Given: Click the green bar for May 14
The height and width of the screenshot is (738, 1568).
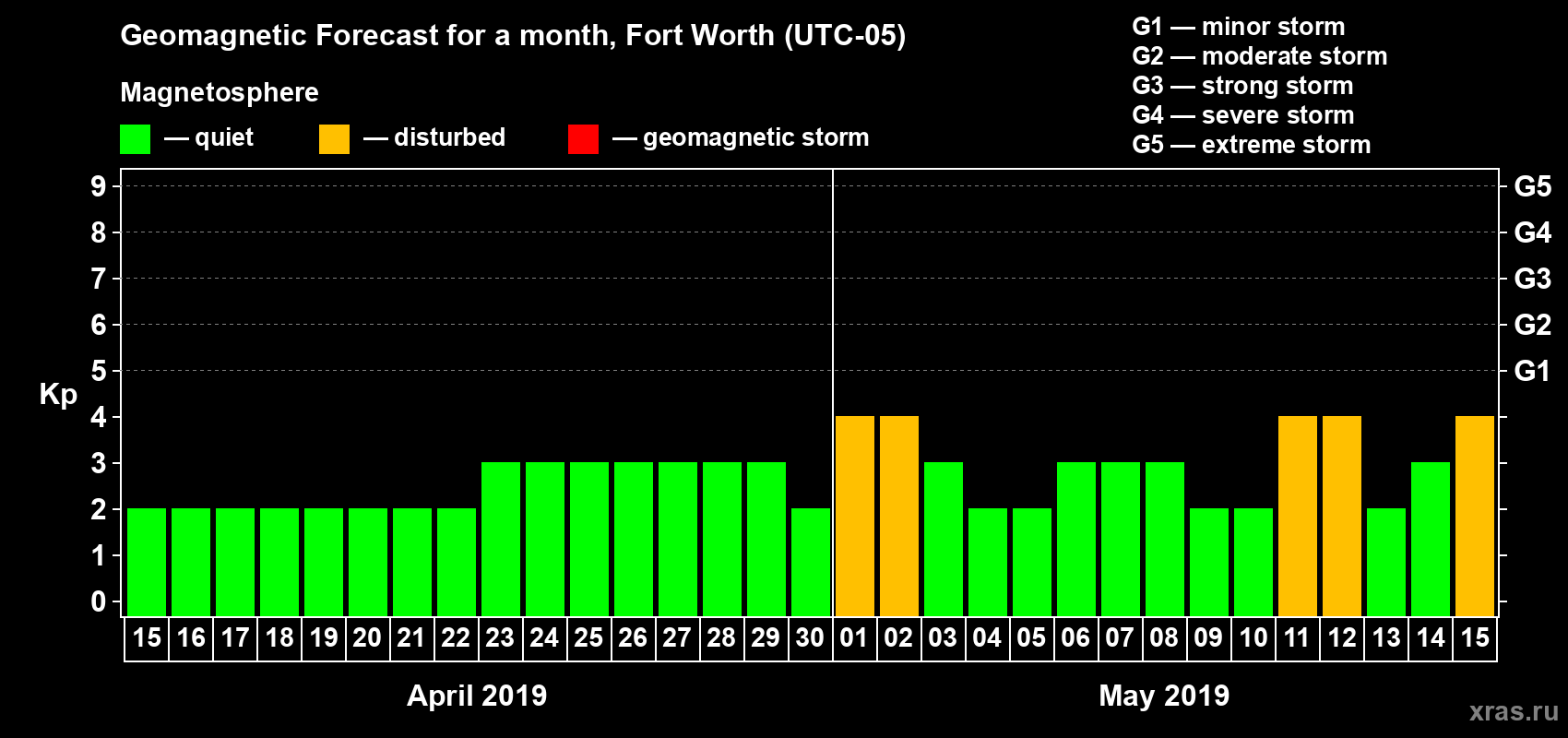Looking at the screenshot, I should point(1431,539).
